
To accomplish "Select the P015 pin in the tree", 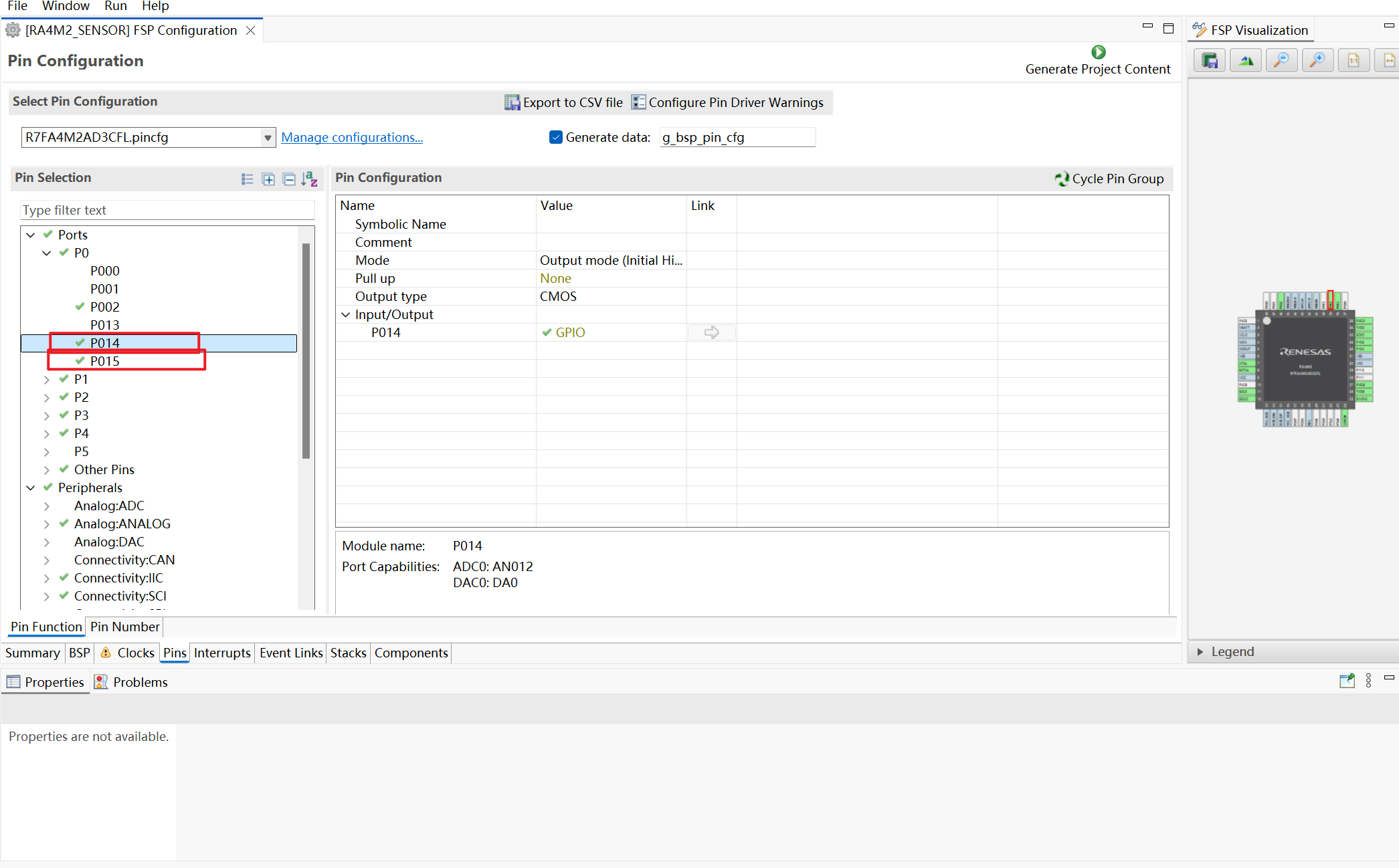I will (x=105, y=361).
